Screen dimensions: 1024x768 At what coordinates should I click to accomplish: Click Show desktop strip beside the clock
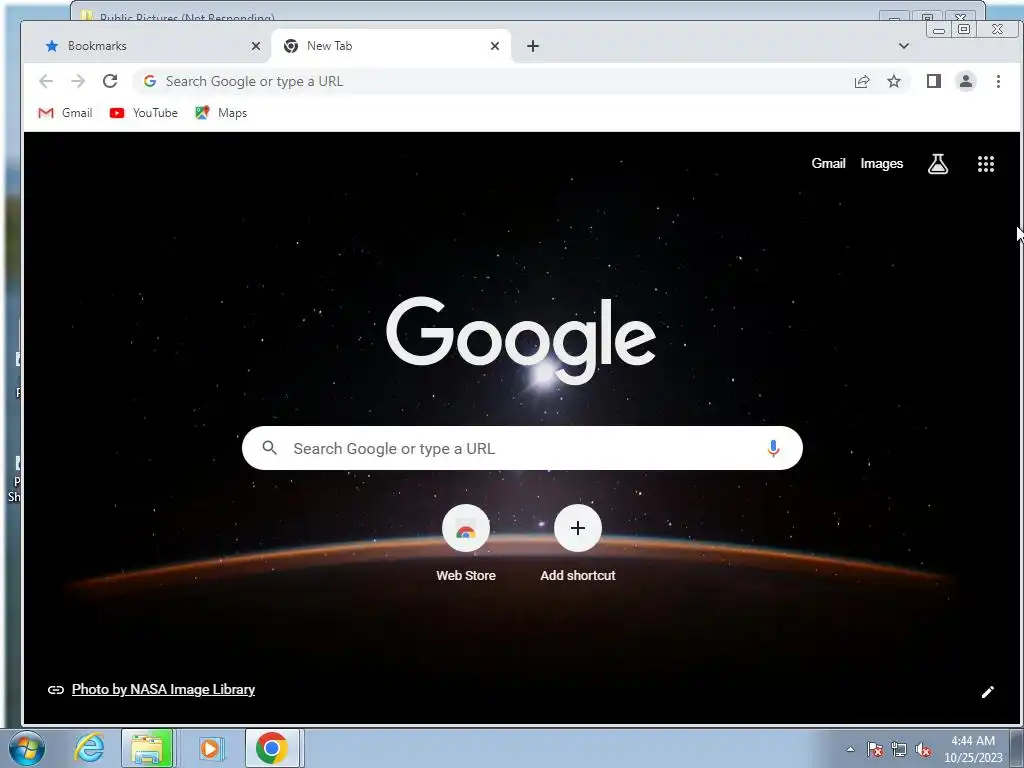pos(1017,749)
